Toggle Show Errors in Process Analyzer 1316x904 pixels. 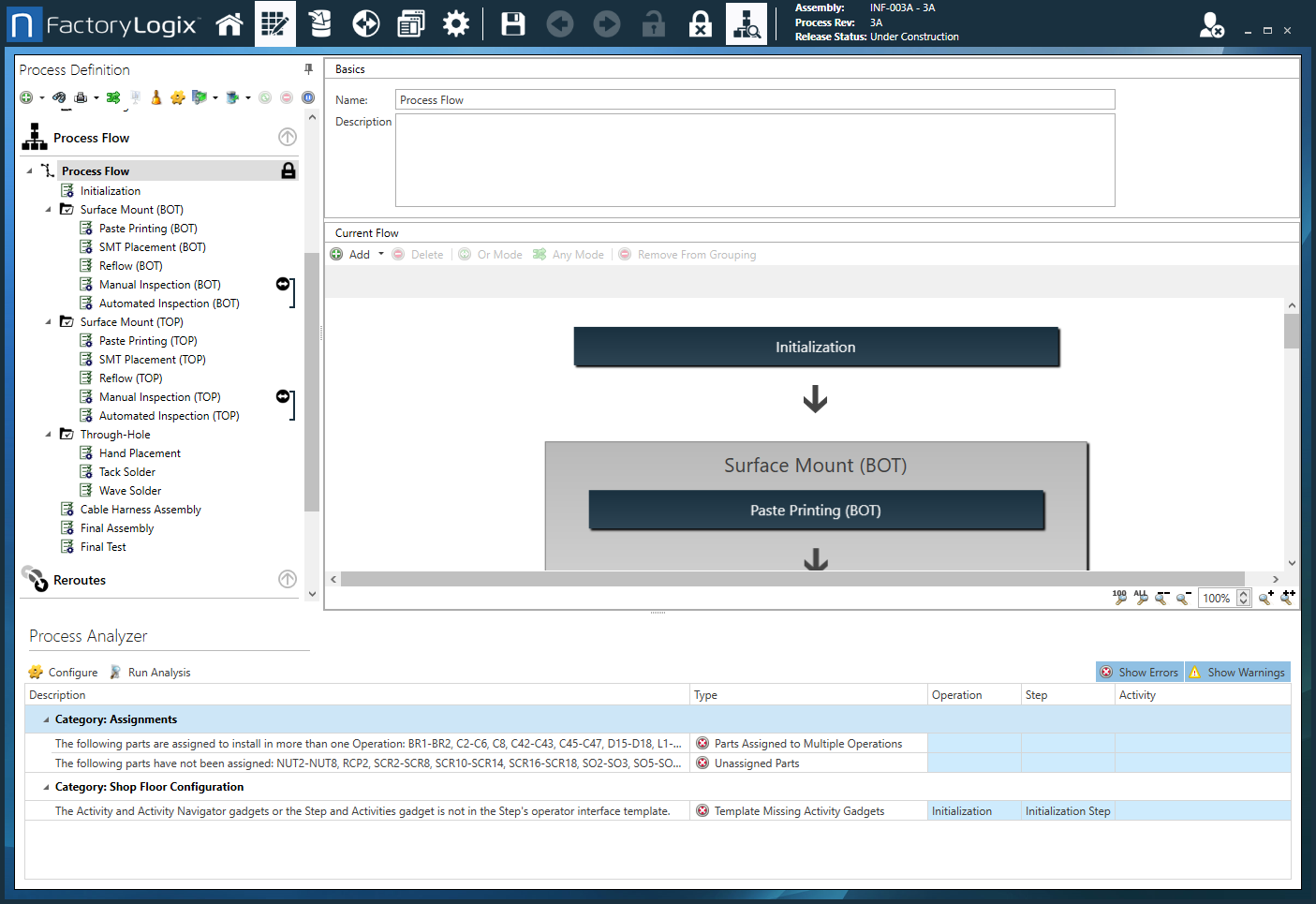1139,672
